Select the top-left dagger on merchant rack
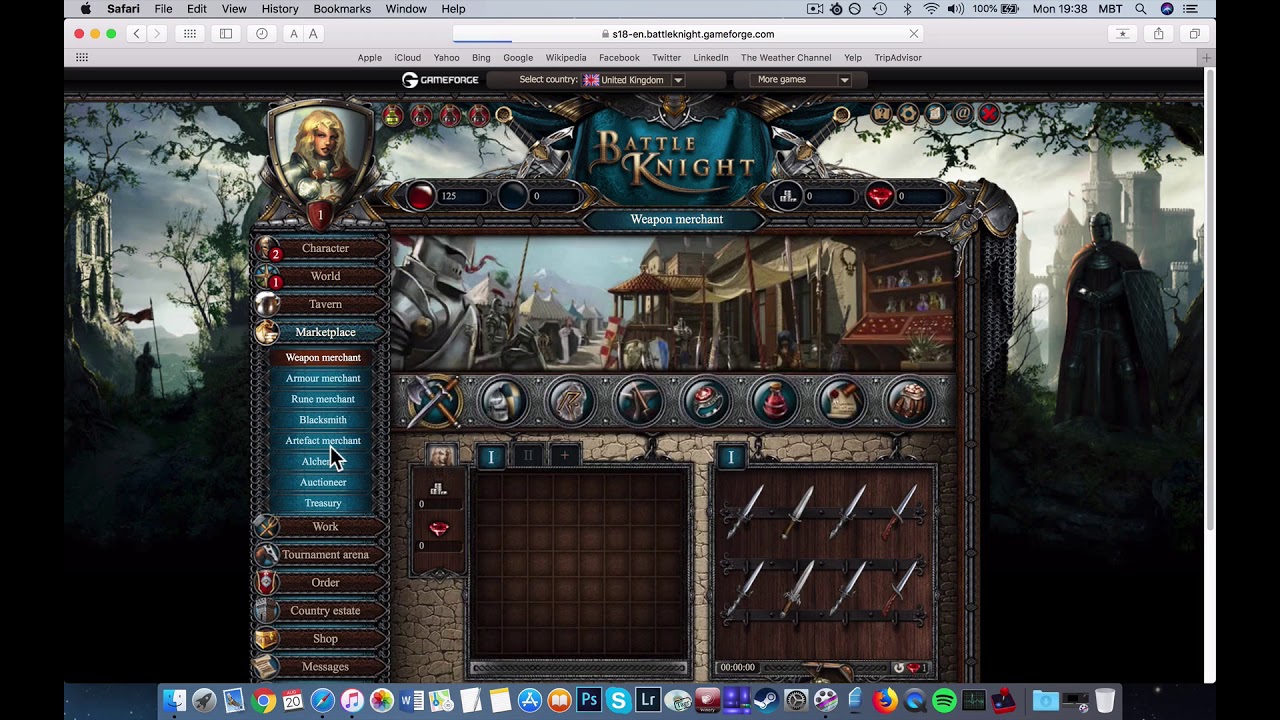The width and height of the screenshot is (1280, 720). [x=746, y=510]
